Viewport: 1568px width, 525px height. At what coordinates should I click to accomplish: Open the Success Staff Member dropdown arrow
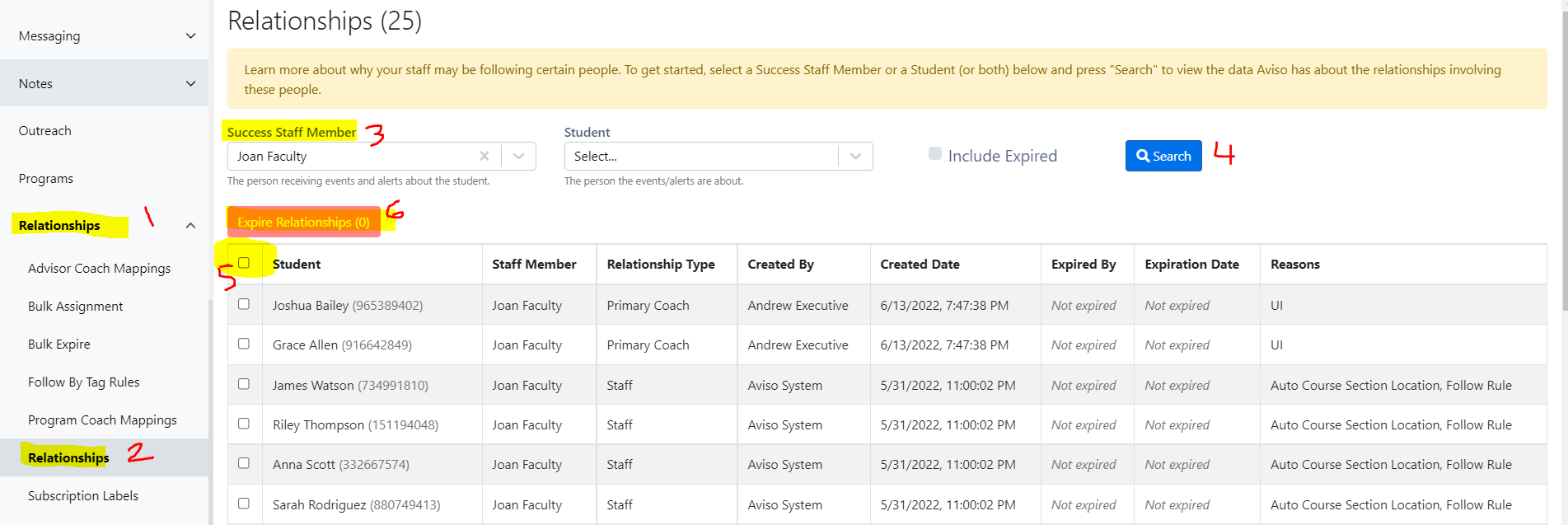click(x=519, y=156)
